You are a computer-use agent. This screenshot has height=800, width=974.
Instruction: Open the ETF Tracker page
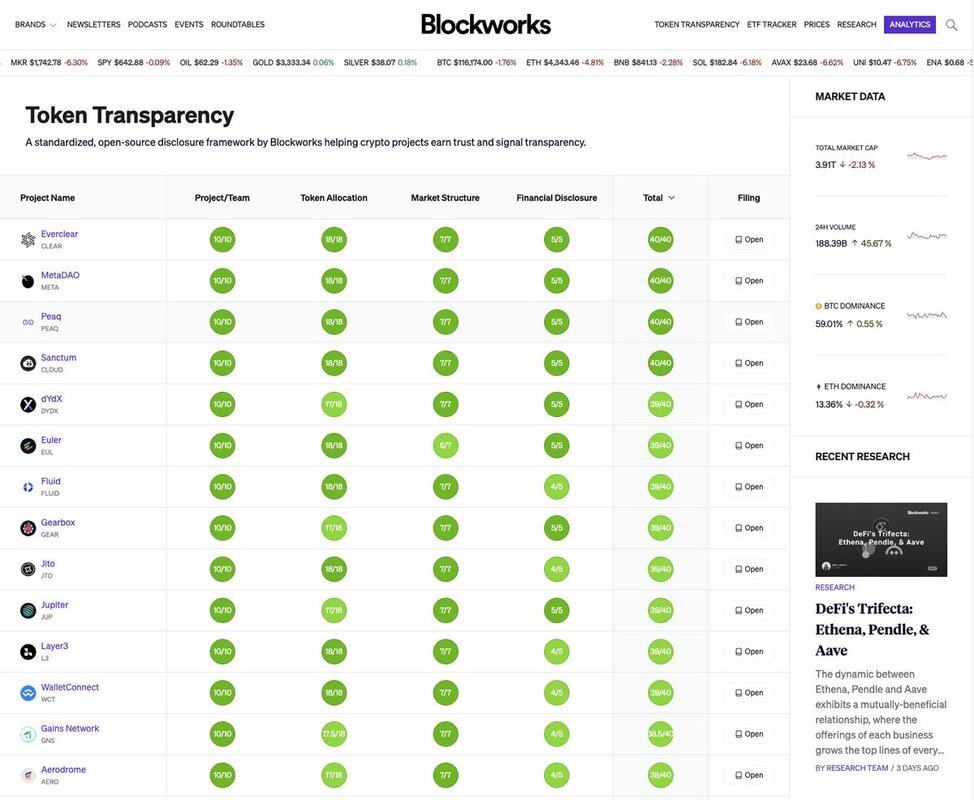point(771,25)
